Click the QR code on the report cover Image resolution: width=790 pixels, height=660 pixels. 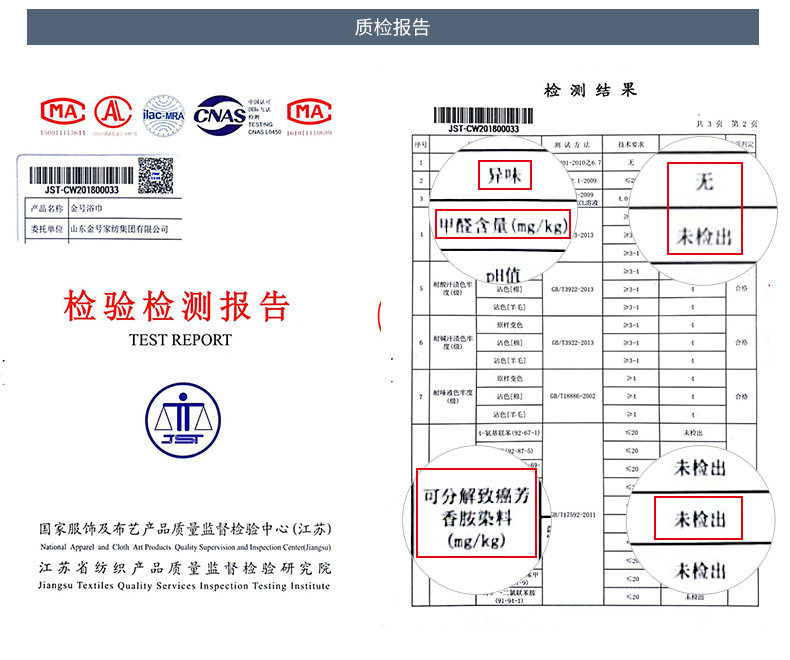(156, 175)
